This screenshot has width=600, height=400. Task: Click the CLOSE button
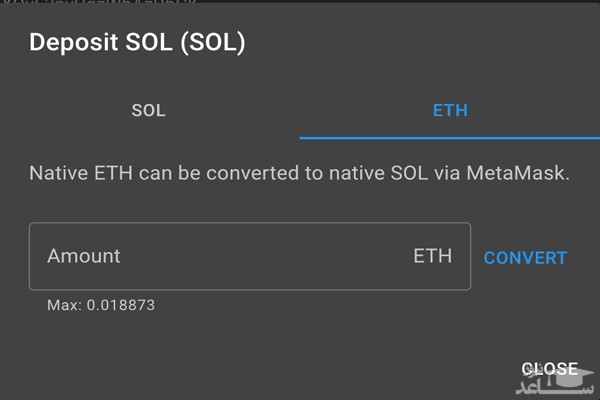(x=549, y=369)
